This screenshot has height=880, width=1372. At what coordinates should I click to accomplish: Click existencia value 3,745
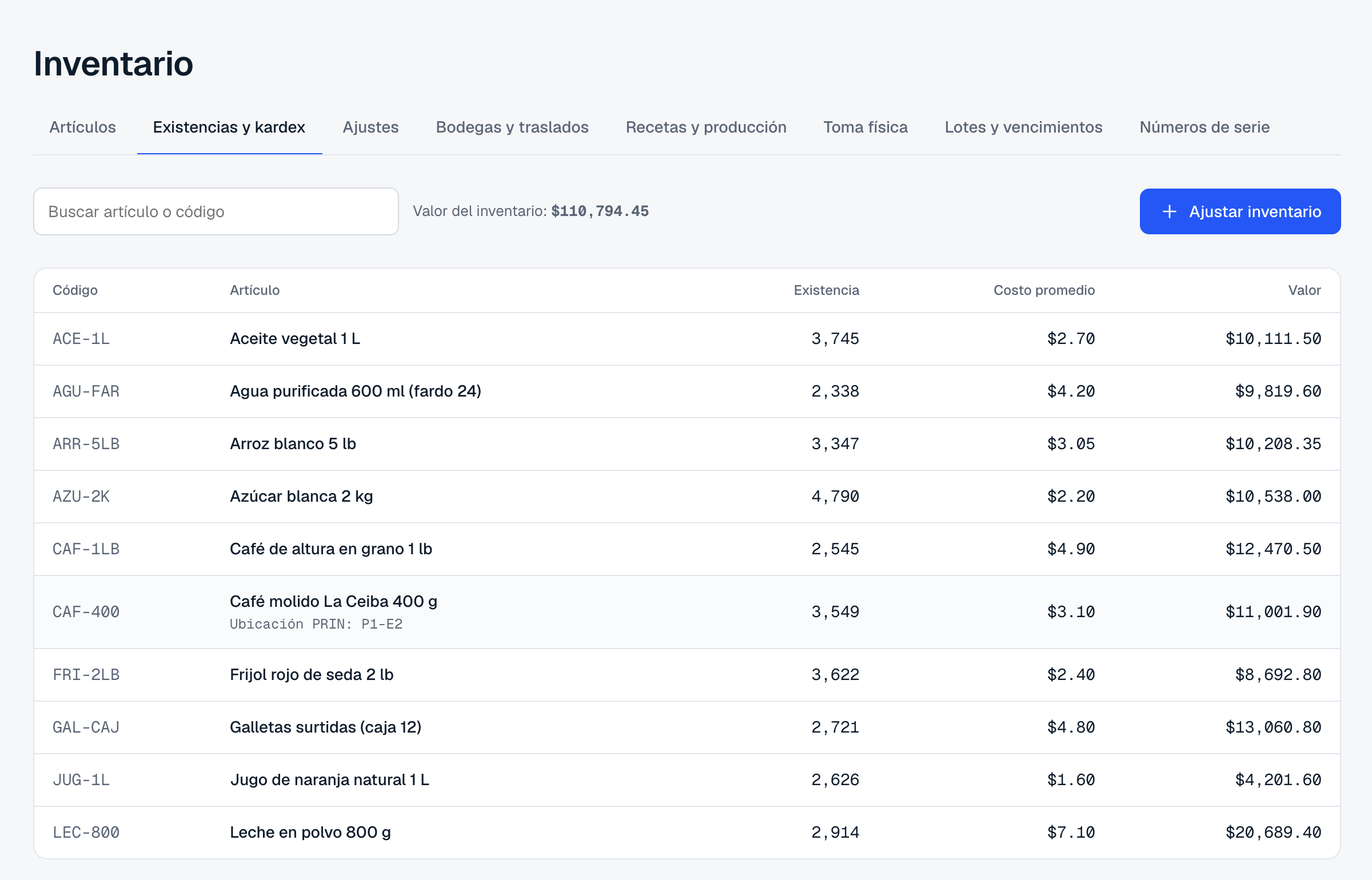pos(835,339)
